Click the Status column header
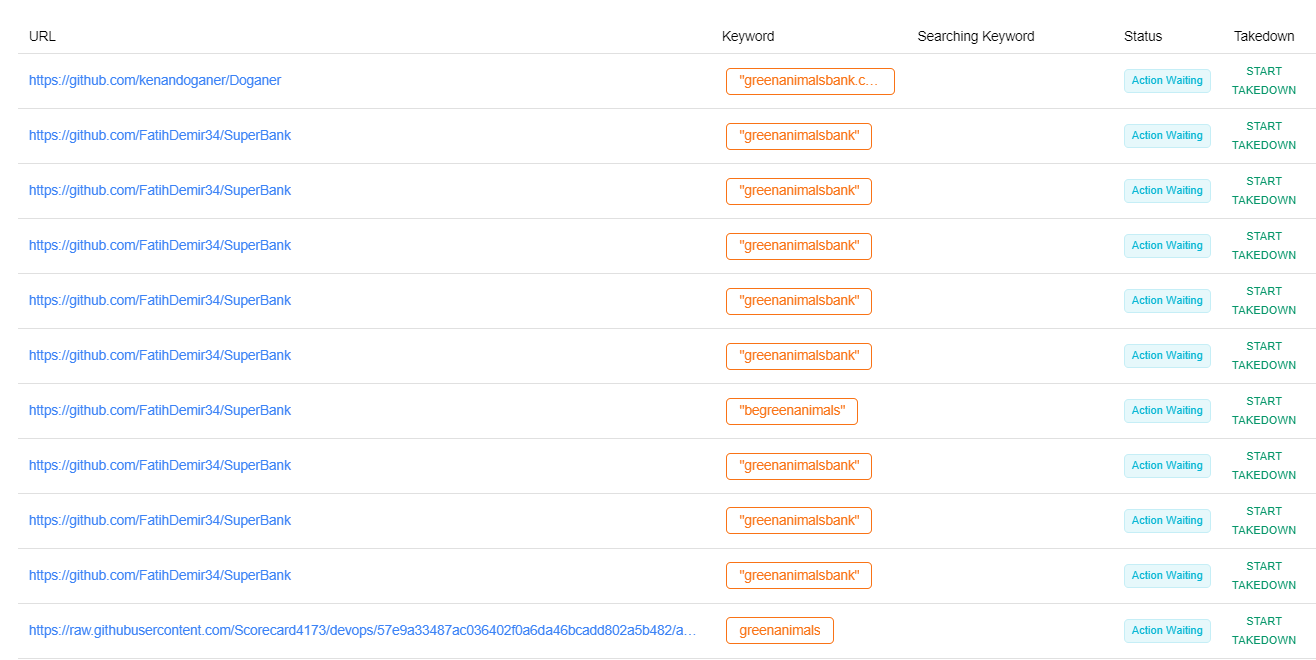 pos(1143,36)
